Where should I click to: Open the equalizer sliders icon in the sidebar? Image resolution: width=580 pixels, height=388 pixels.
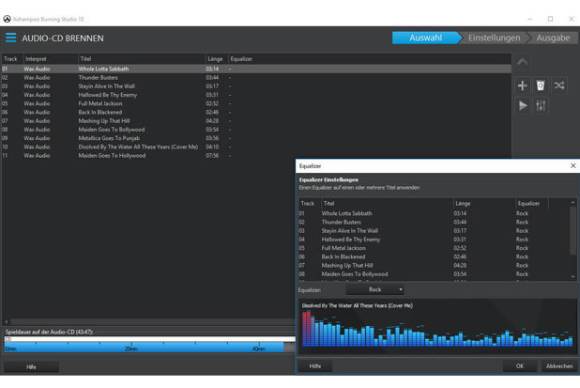pos(540,106)
